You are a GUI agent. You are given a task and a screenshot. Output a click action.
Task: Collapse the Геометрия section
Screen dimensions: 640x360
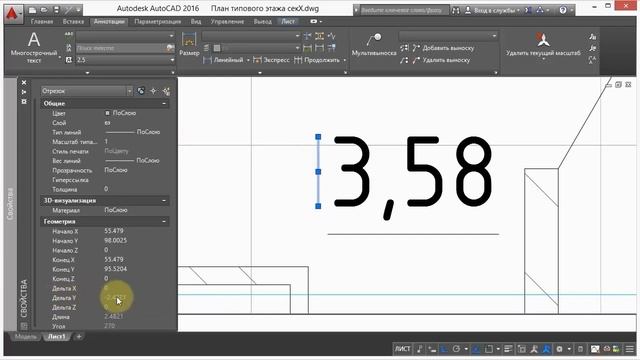(164, 222)
